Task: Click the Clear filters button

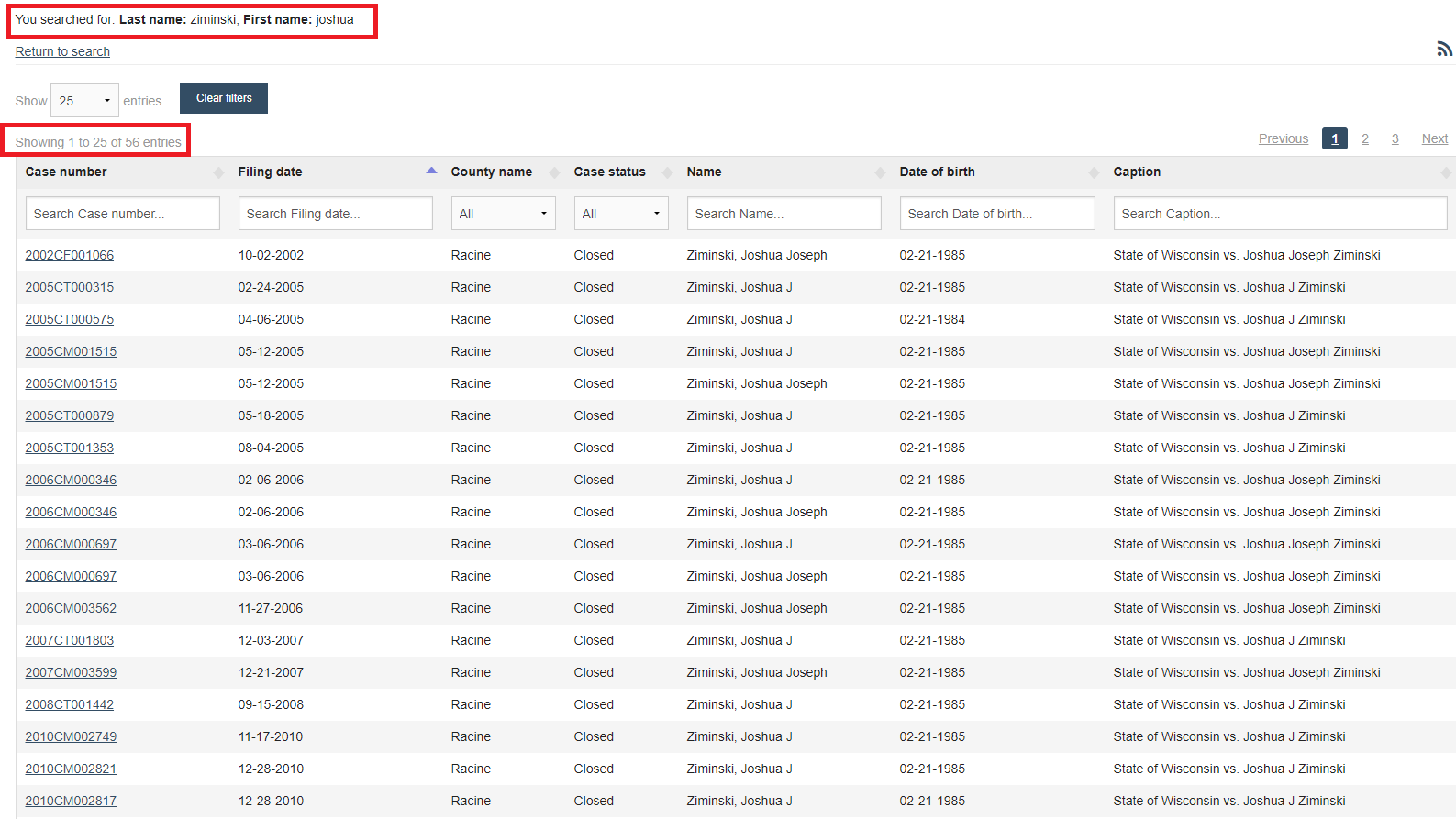Action: pos(224,98)
